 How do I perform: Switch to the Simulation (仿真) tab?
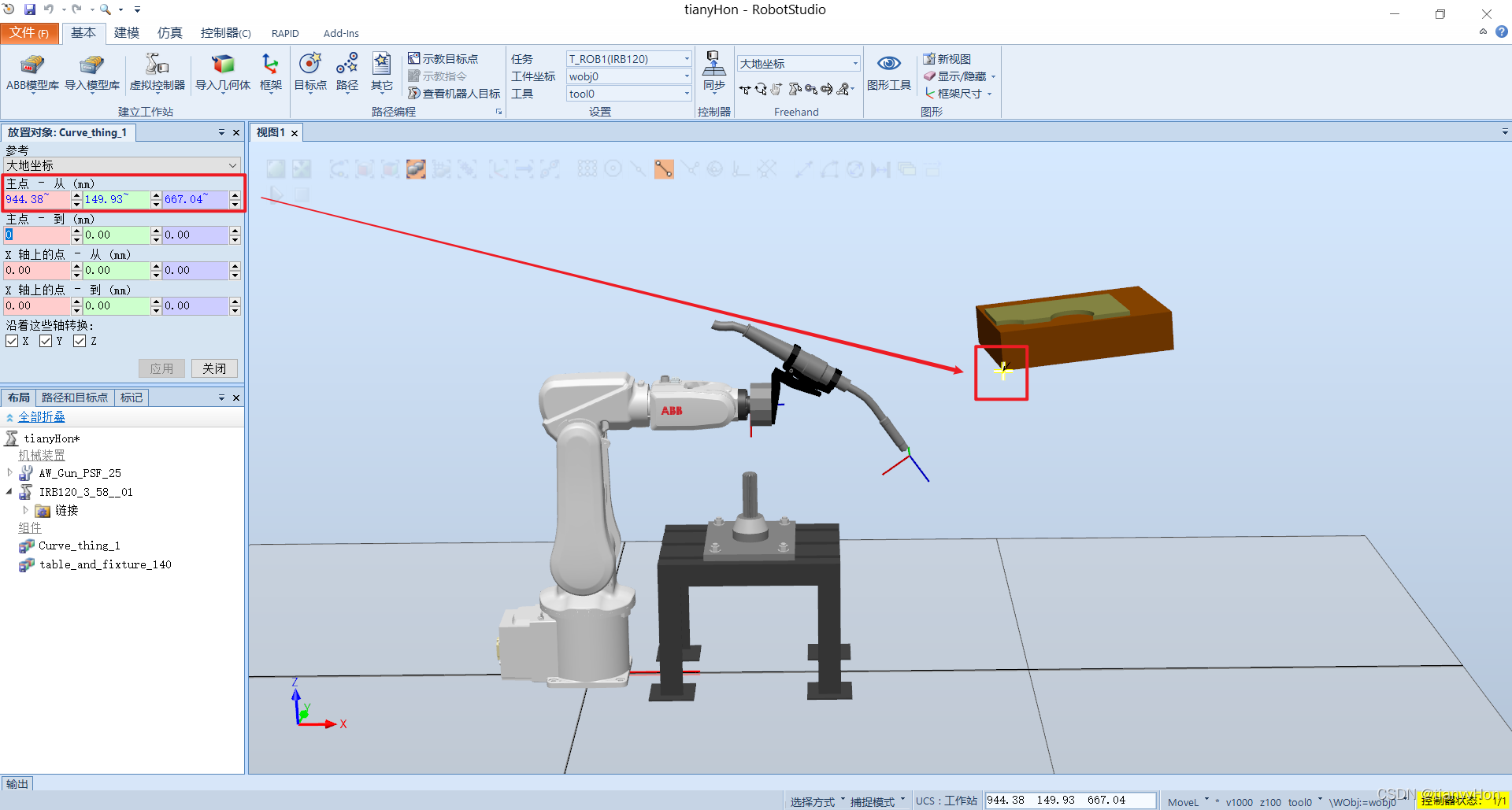(169, 32)
